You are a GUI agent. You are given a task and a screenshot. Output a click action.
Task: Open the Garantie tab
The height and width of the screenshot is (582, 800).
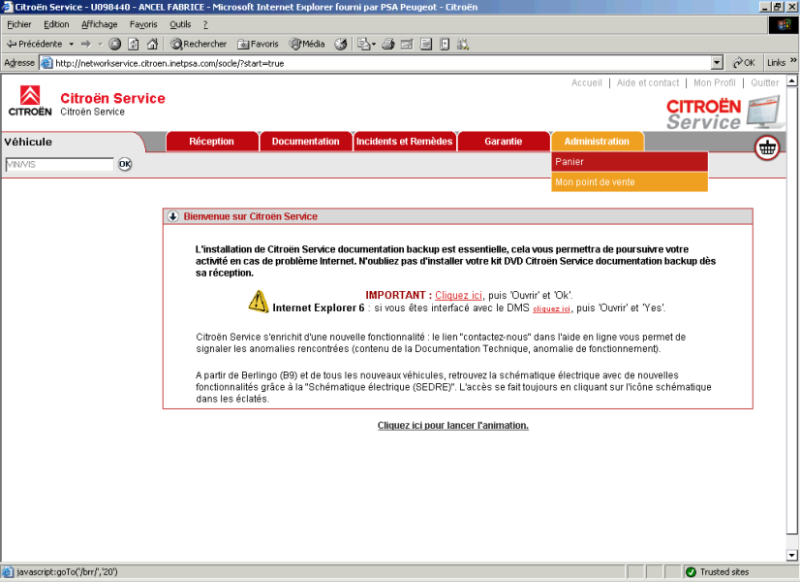coord(503,142)
